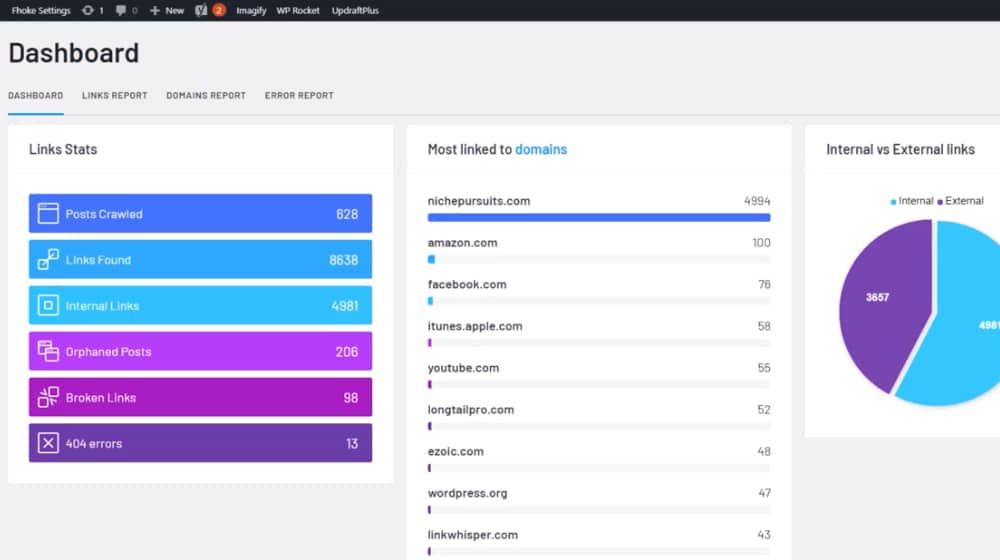This screenshot has height=560, width=1000.
Task: Open the Internal Links stat card
Action: (200, 306)
